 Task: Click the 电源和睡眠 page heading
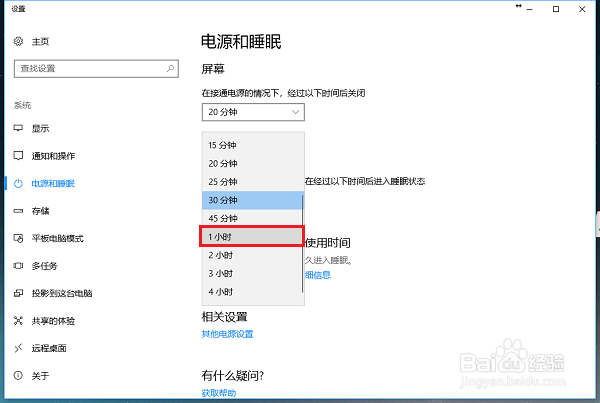241,42
